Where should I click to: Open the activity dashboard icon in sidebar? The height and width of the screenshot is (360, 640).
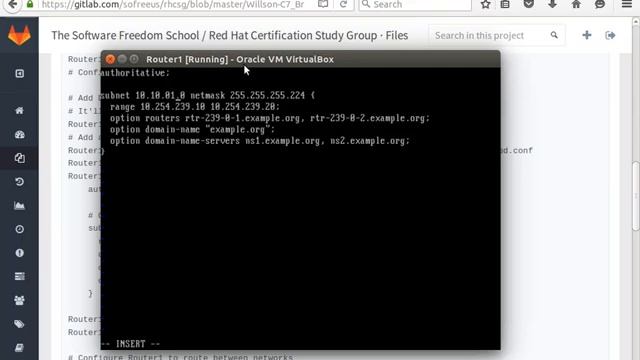pos(20,134)
